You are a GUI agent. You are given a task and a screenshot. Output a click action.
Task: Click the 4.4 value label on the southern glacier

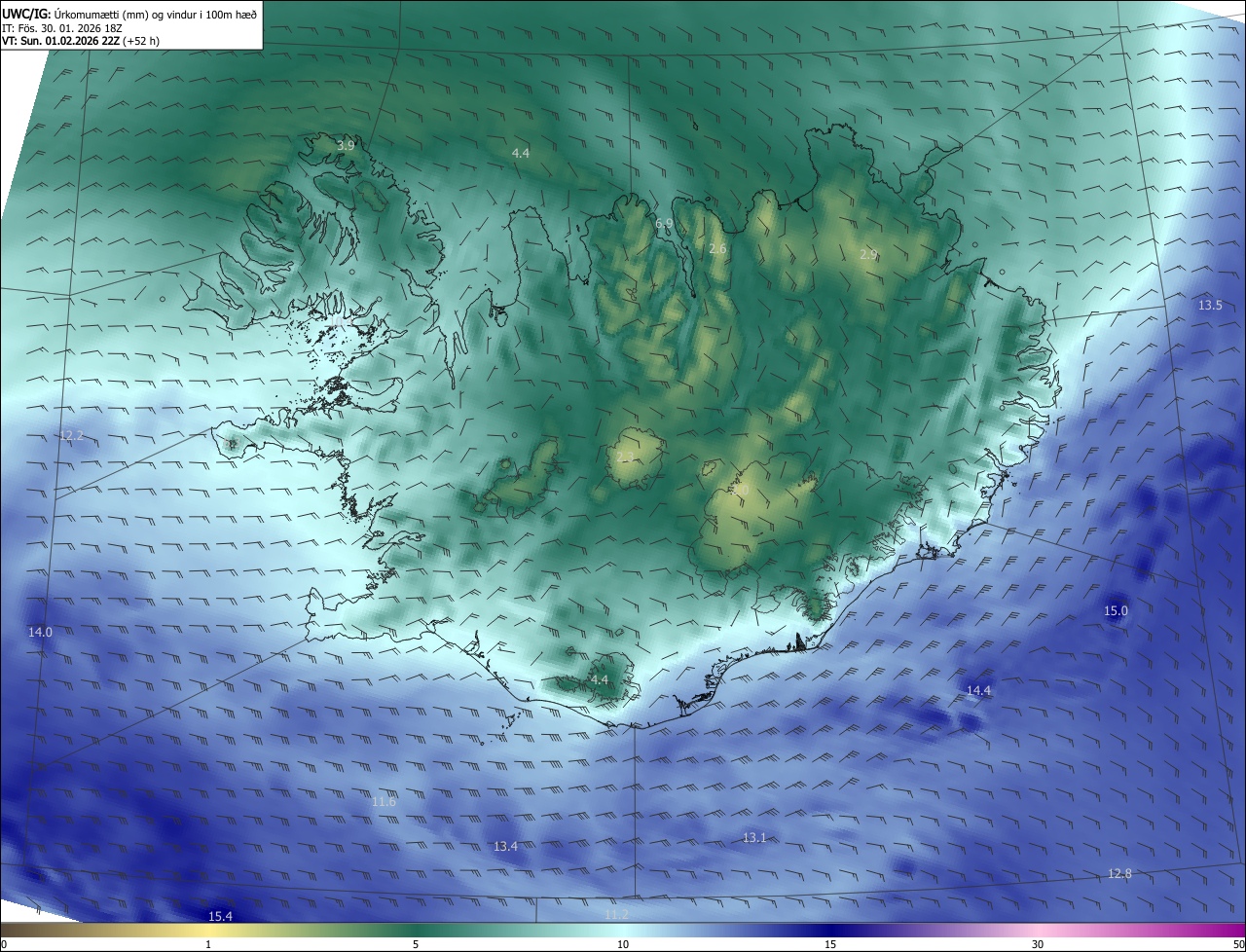(599, 679)
